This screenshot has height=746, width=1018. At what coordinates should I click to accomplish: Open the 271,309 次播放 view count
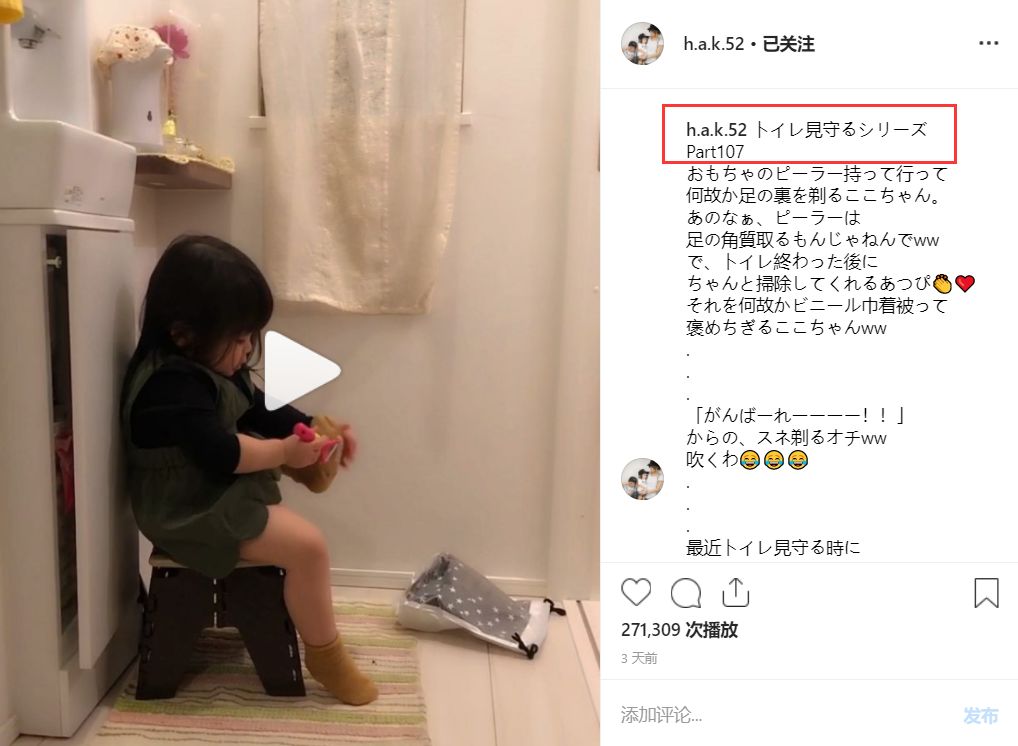679,630
